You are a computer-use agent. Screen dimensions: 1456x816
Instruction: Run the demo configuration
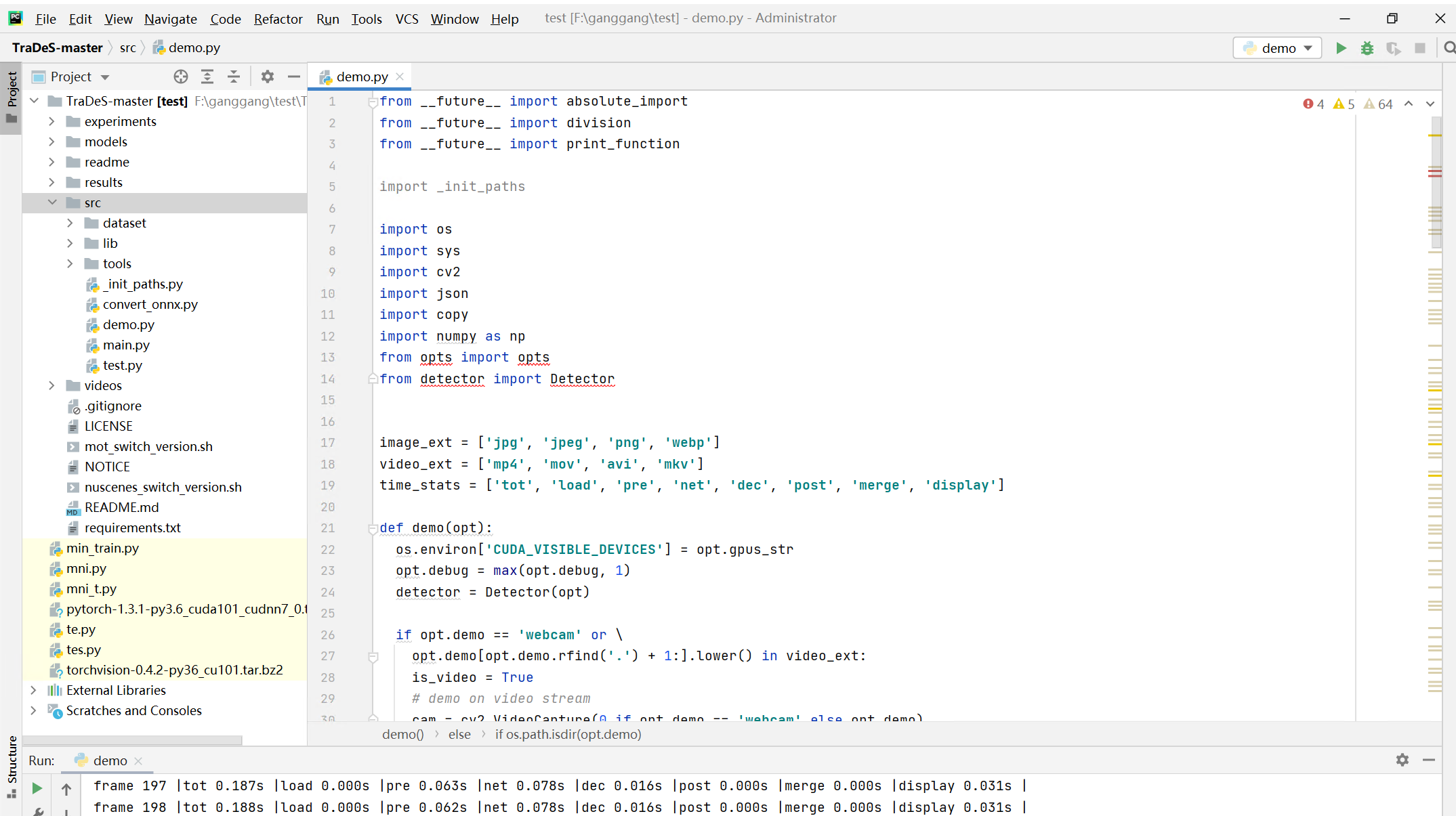[x=1341, y=48]
